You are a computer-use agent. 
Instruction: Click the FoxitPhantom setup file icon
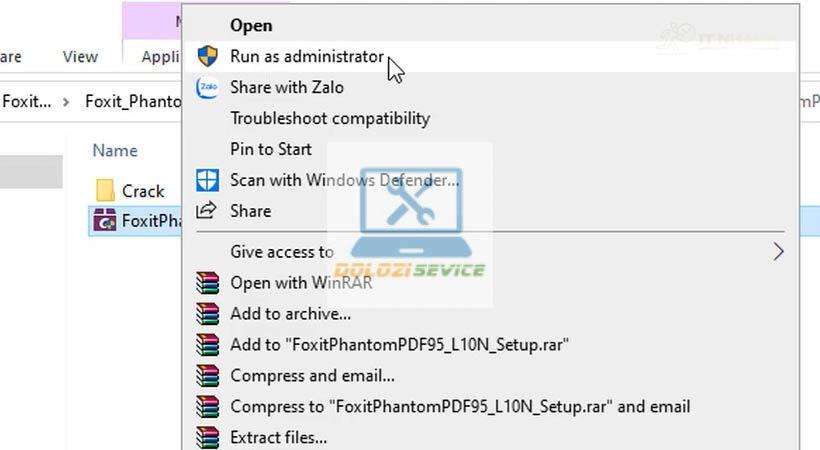[104, 221]
